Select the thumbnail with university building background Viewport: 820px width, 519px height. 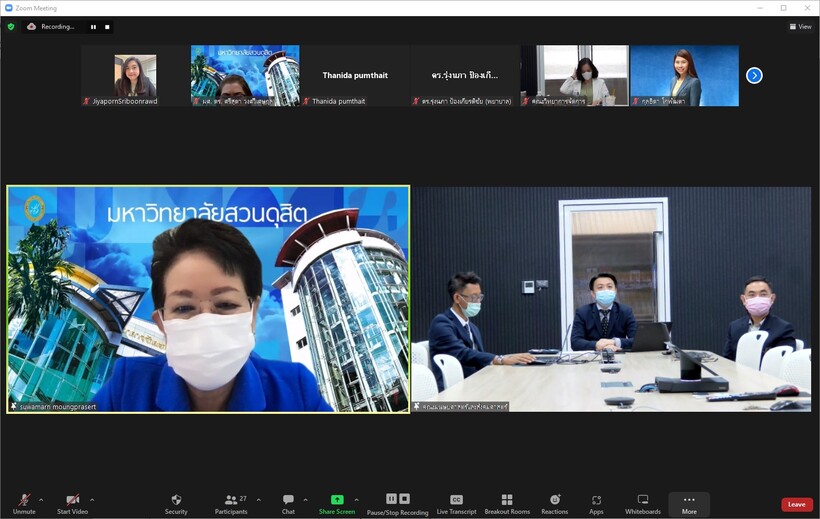click(x=245, y=75)
